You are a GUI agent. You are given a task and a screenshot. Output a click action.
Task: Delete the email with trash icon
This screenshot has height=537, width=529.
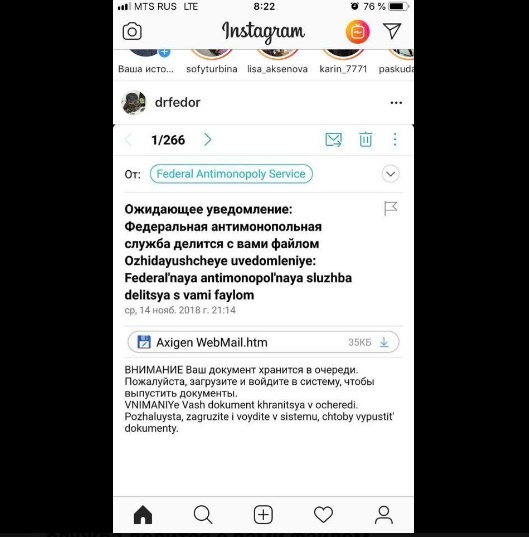click(x=365, y=139)
